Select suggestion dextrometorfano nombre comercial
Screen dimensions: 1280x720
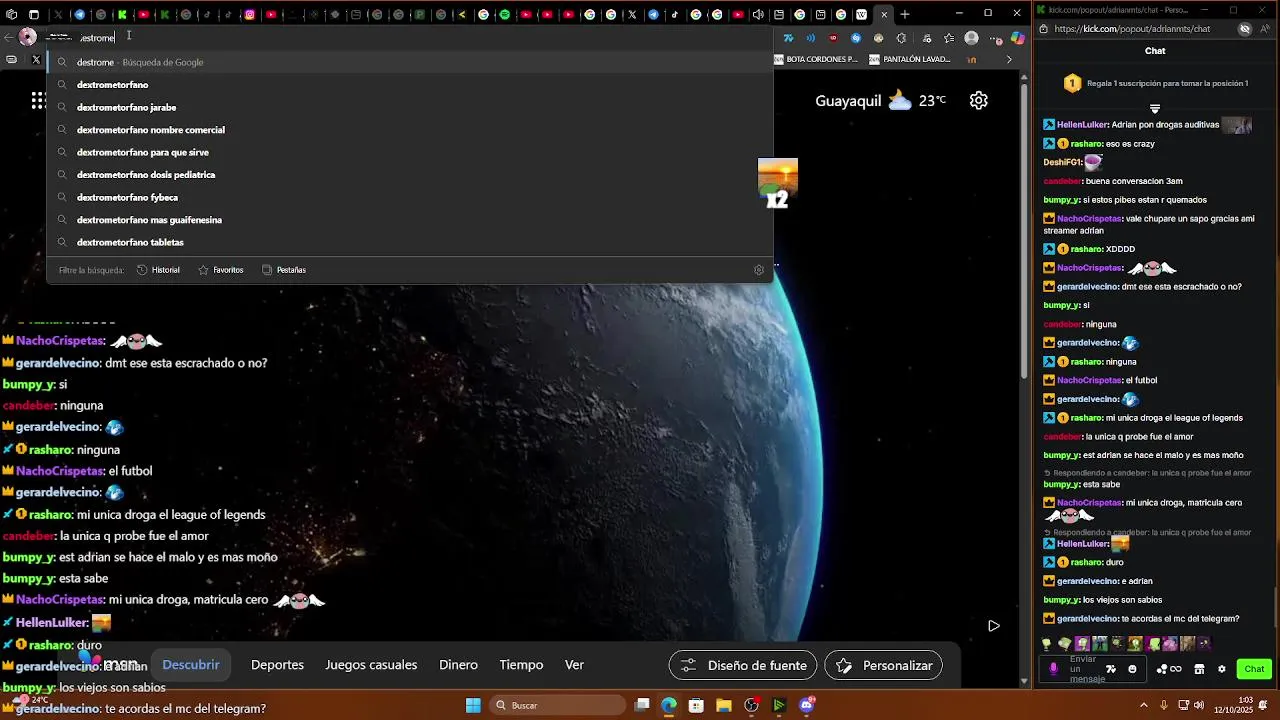click(x=410, y=130)
